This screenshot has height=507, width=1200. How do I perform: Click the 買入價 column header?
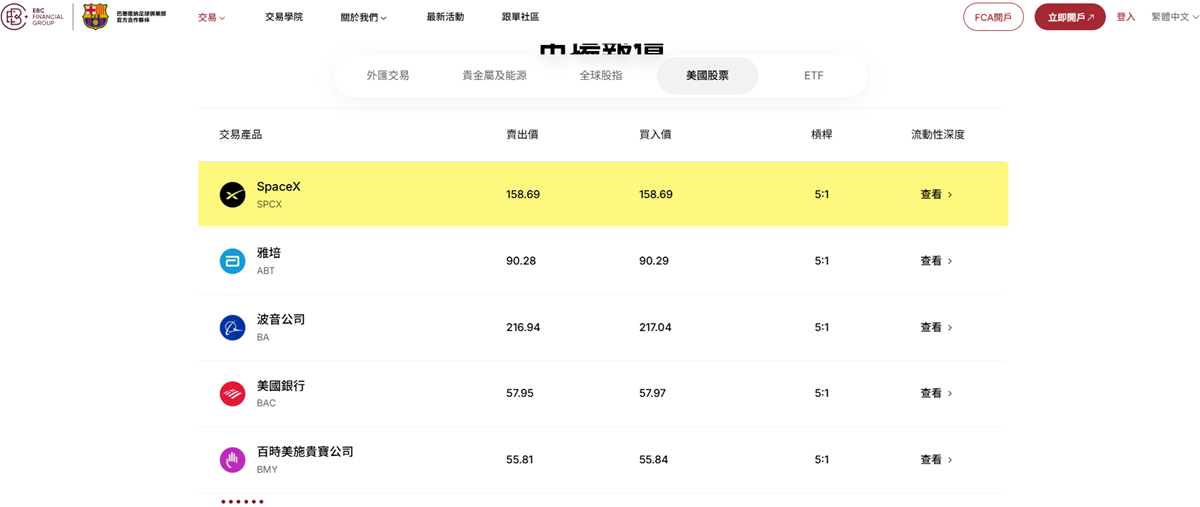click(x=655, y=134)
